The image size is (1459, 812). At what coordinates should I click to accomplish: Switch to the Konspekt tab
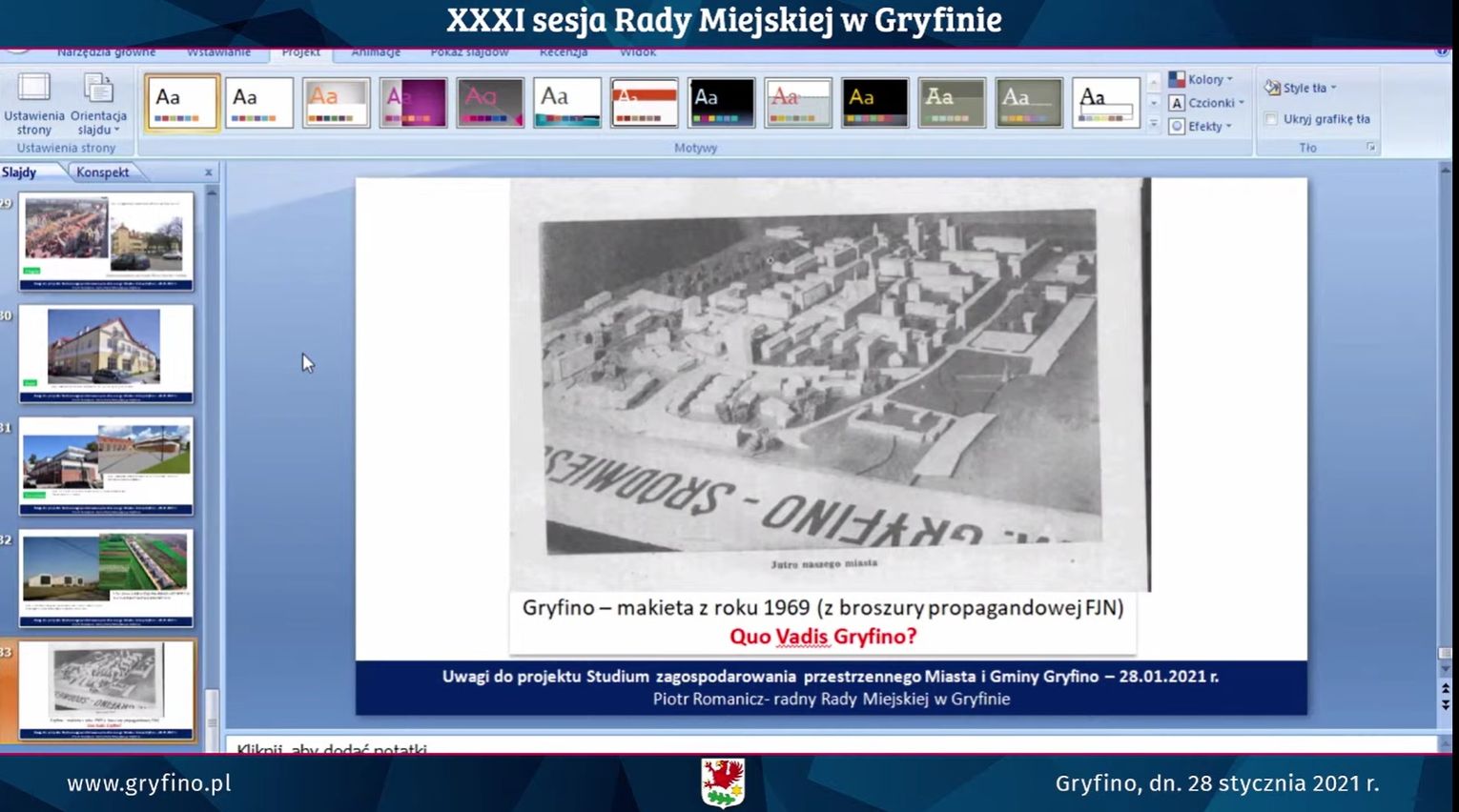coord(103,173)
